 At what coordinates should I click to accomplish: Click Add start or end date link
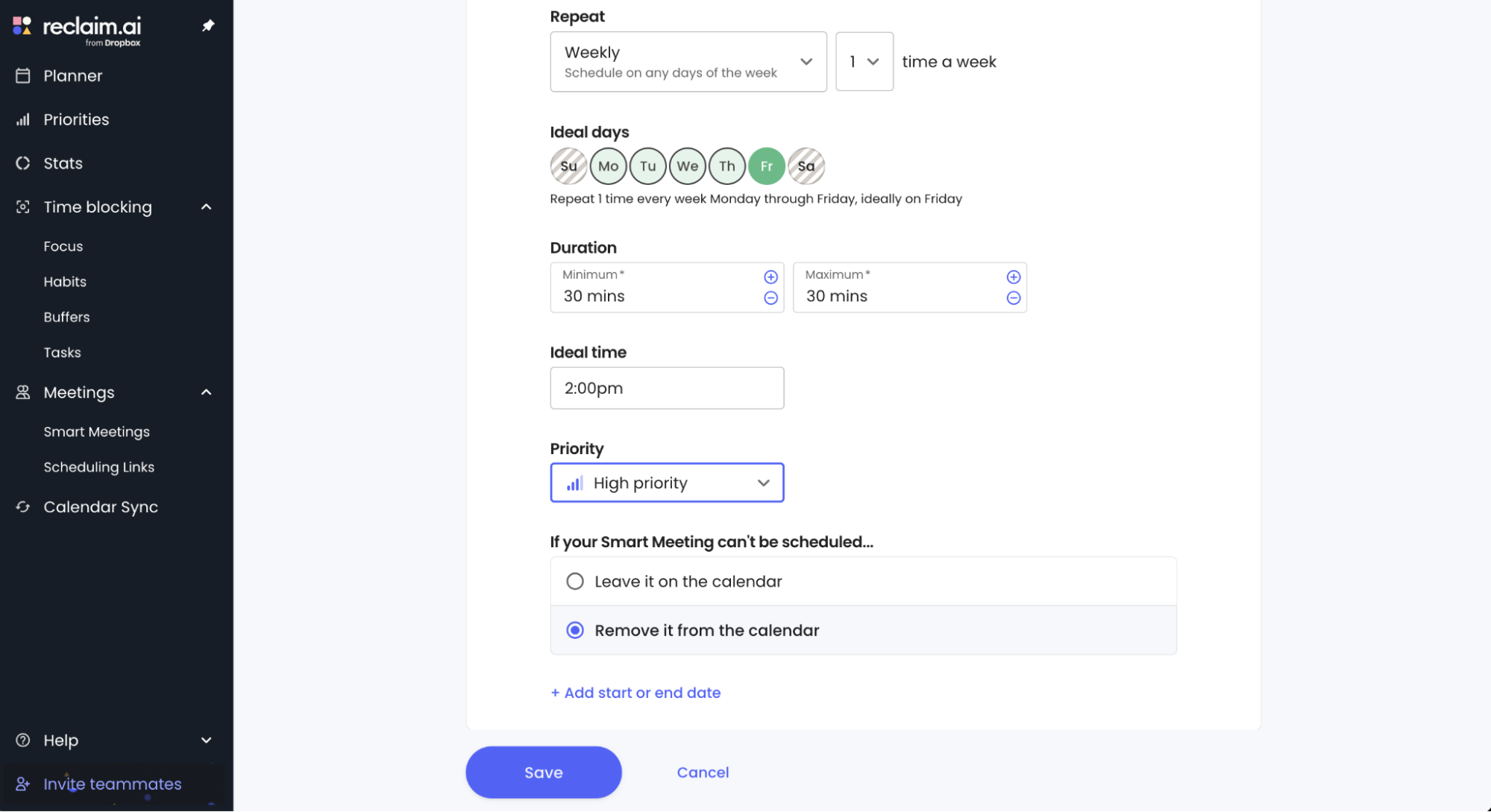(635, 693)
